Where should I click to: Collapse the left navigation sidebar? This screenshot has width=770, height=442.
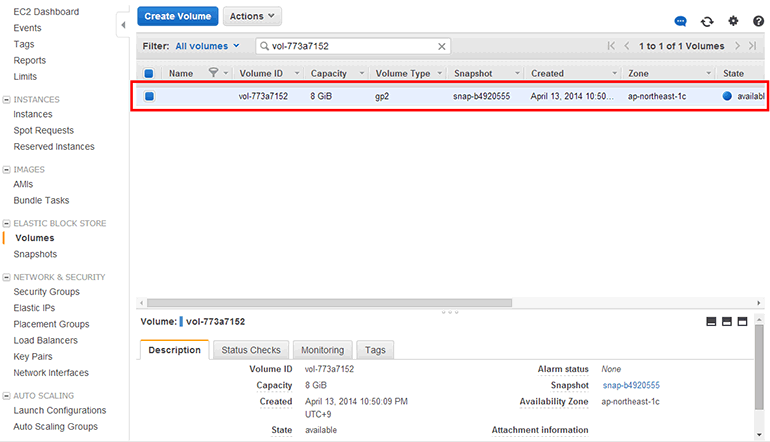point(123,23)
